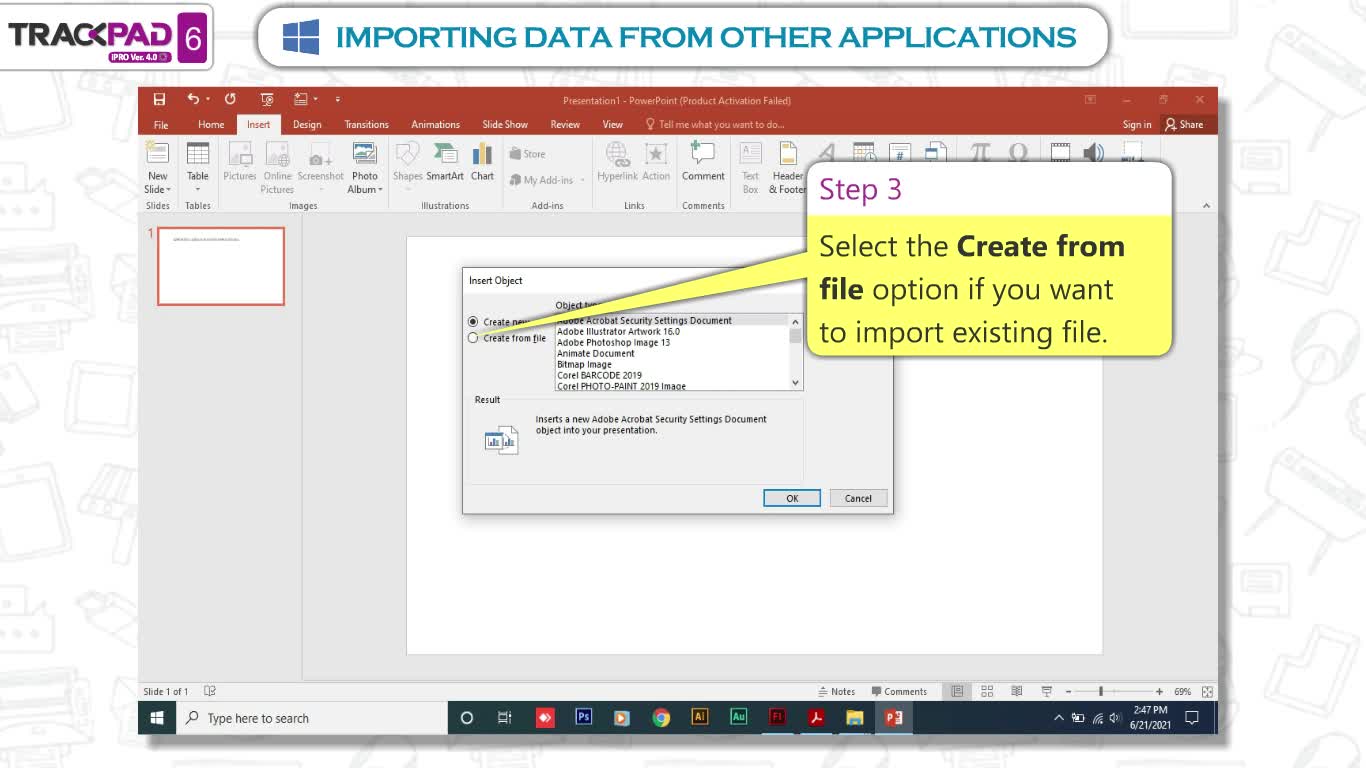Open the Undo history dropdown arrow

207,99
